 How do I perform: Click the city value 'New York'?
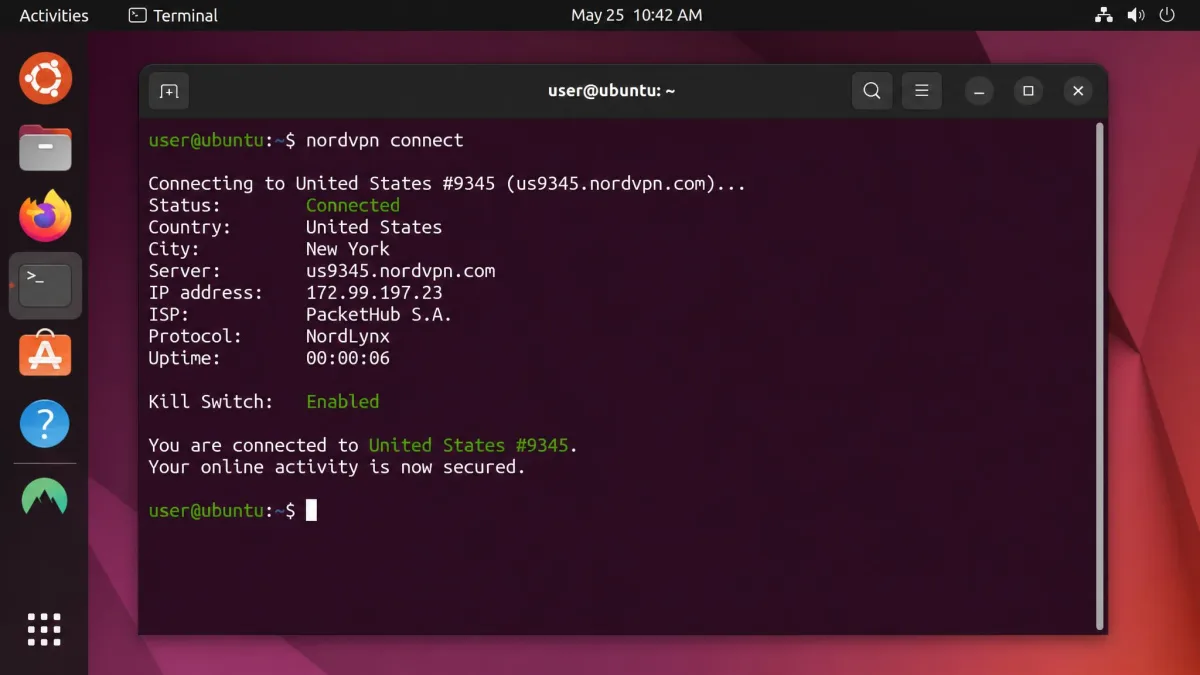coord(348,249)
